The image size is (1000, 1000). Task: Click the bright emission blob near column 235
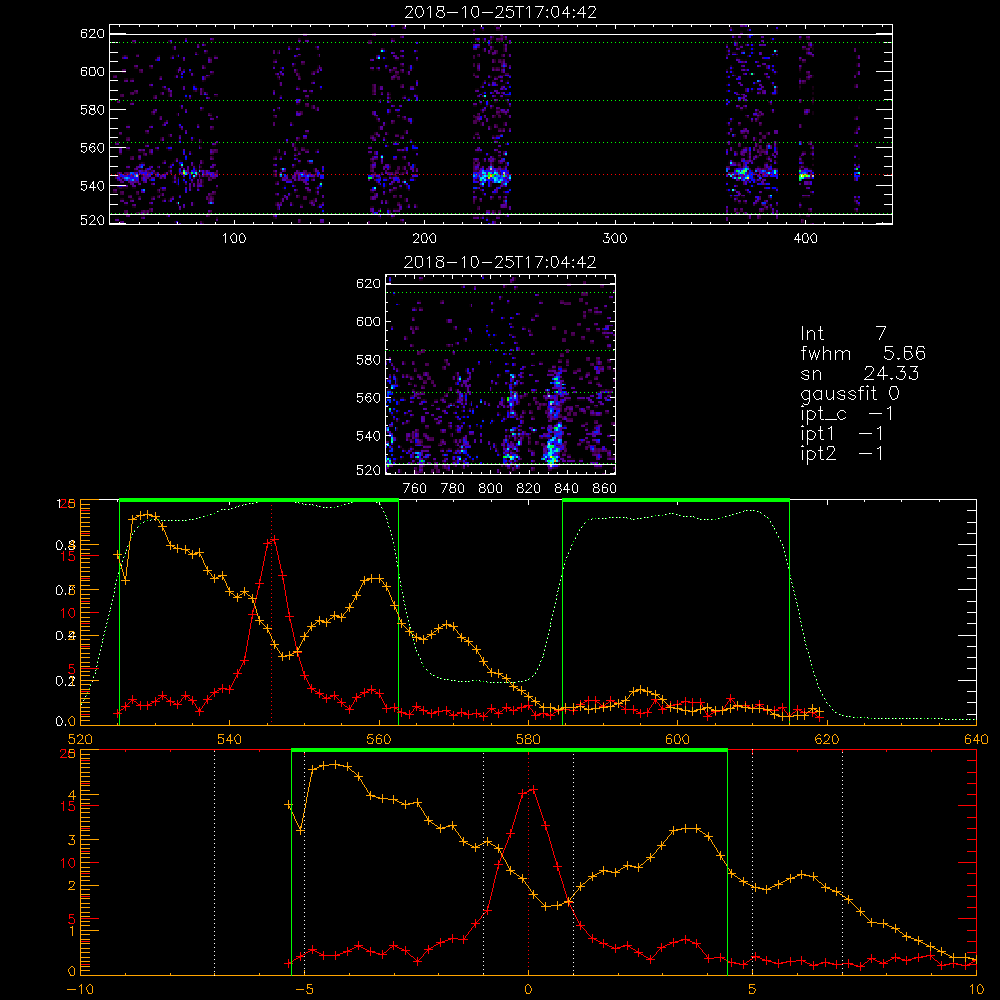pyautogui.click(x=492, y=175)
